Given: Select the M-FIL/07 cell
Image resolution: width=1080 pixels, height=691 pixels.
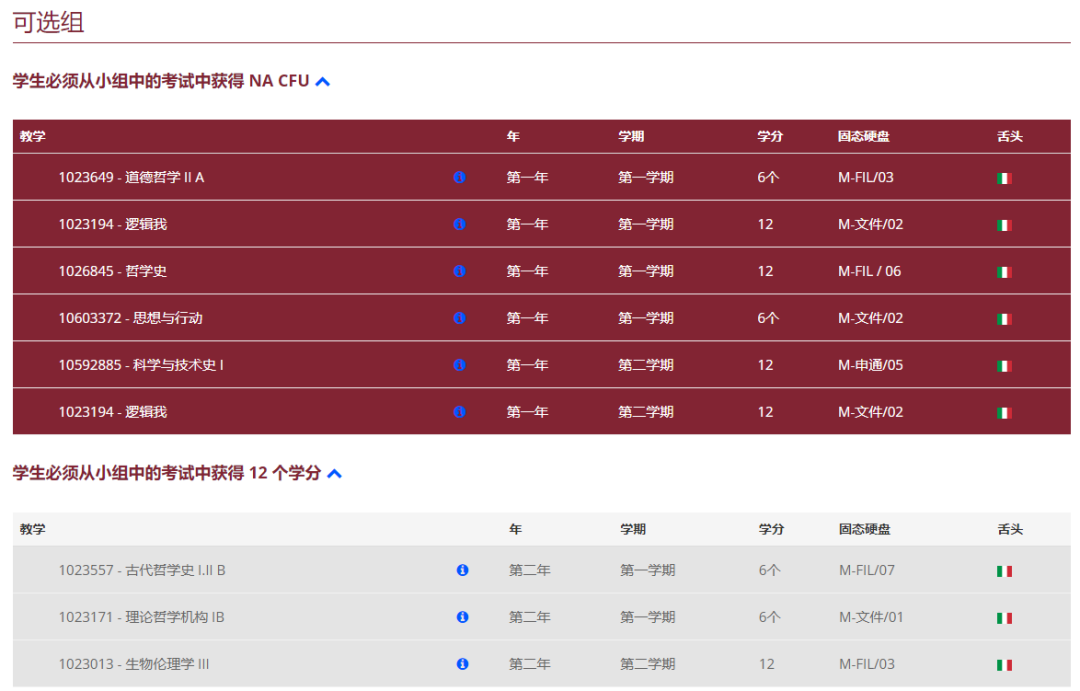Looking at the screenshot, I should [x=866, y=570].
